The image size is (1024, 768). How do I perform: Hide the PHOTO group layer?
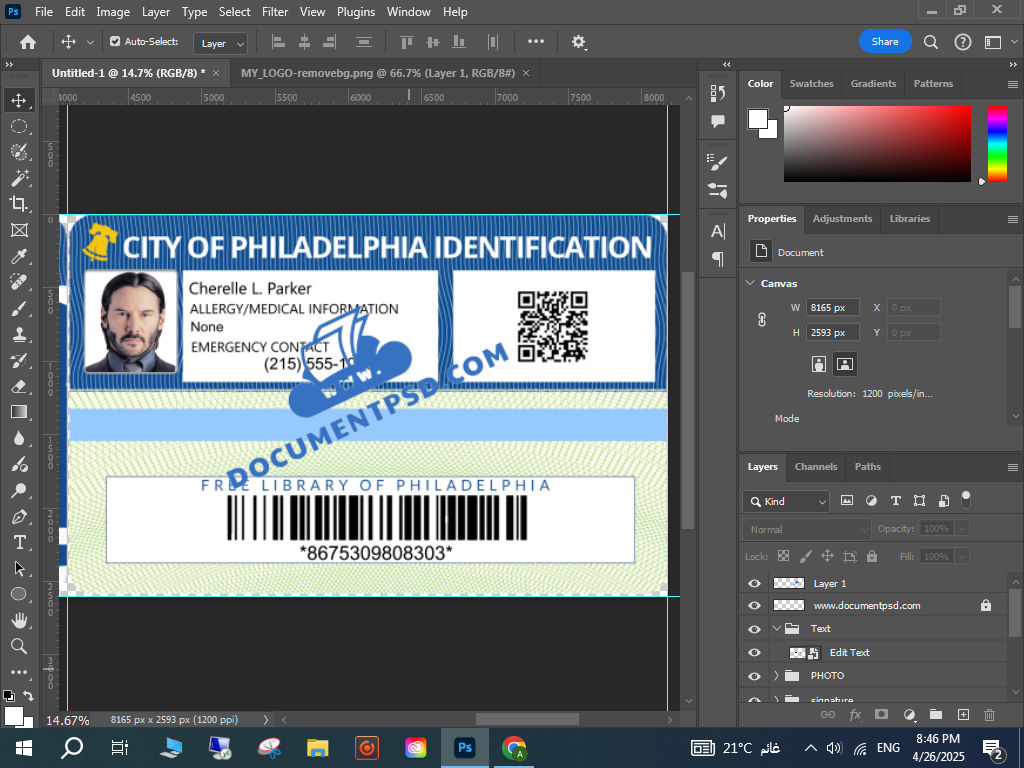point(754,676)
